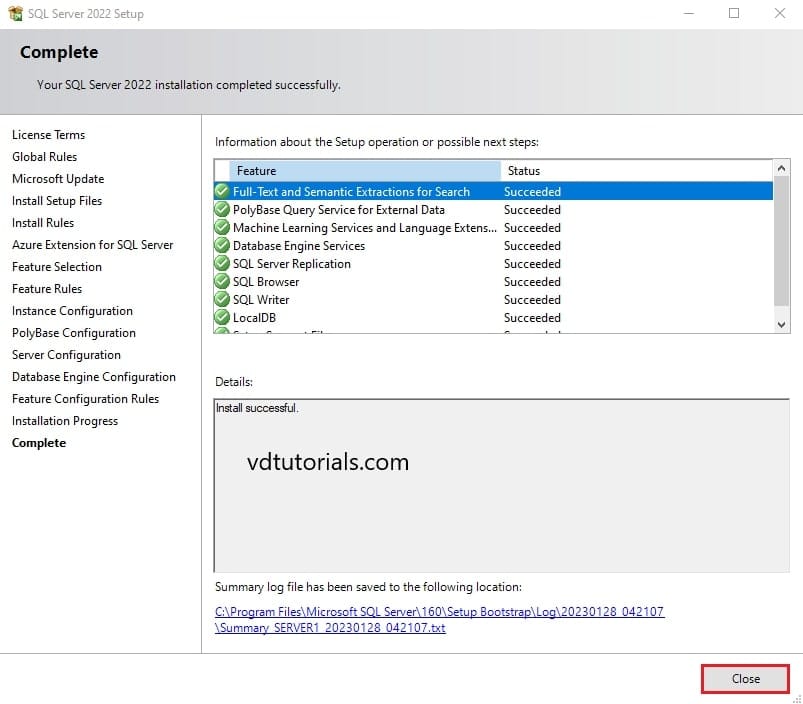Click the check icon for Machine Learning Services
Image resolution: width=803 pixels, height=704 pixels.
point(222,227)
